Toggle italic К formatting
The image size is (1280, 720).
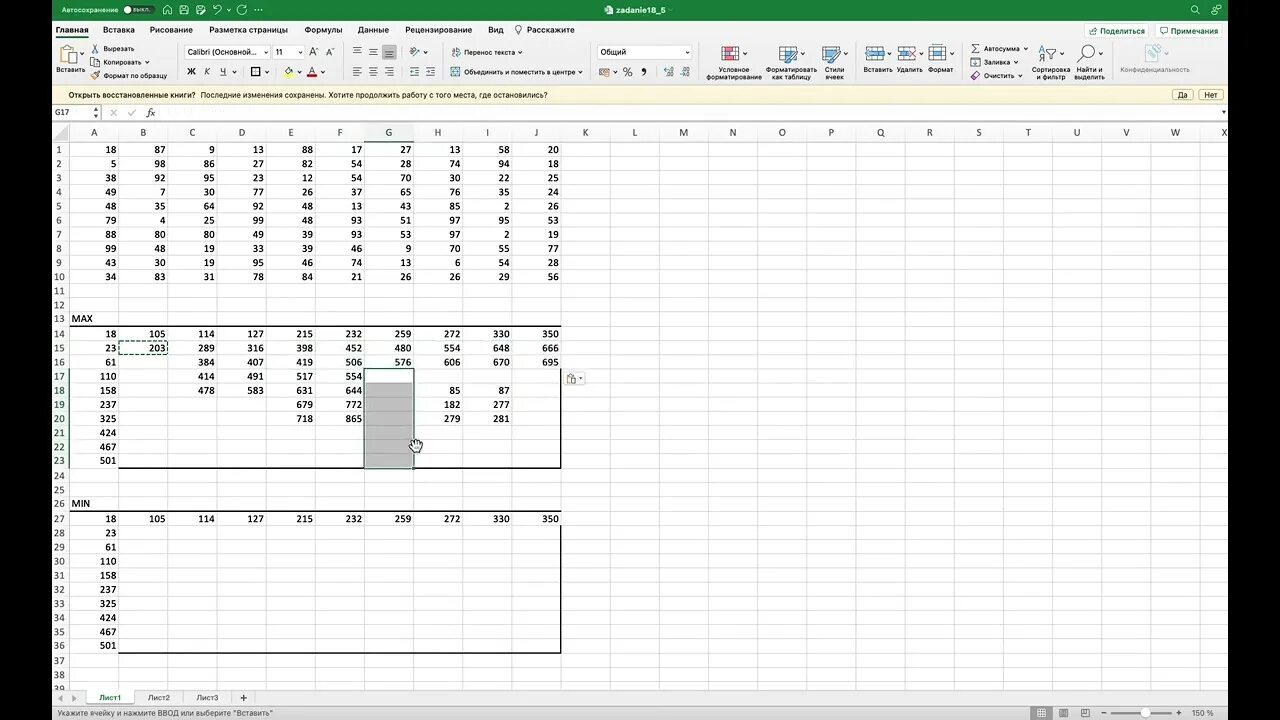tap(207, 72)
